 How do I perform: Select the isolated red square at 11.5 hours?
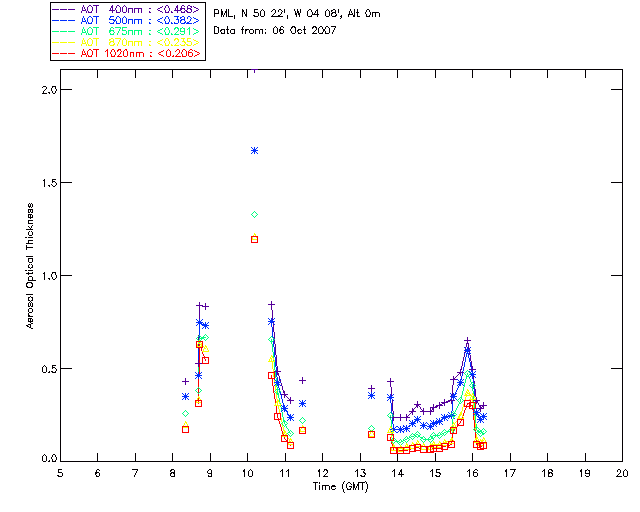[x=302, y=430]
